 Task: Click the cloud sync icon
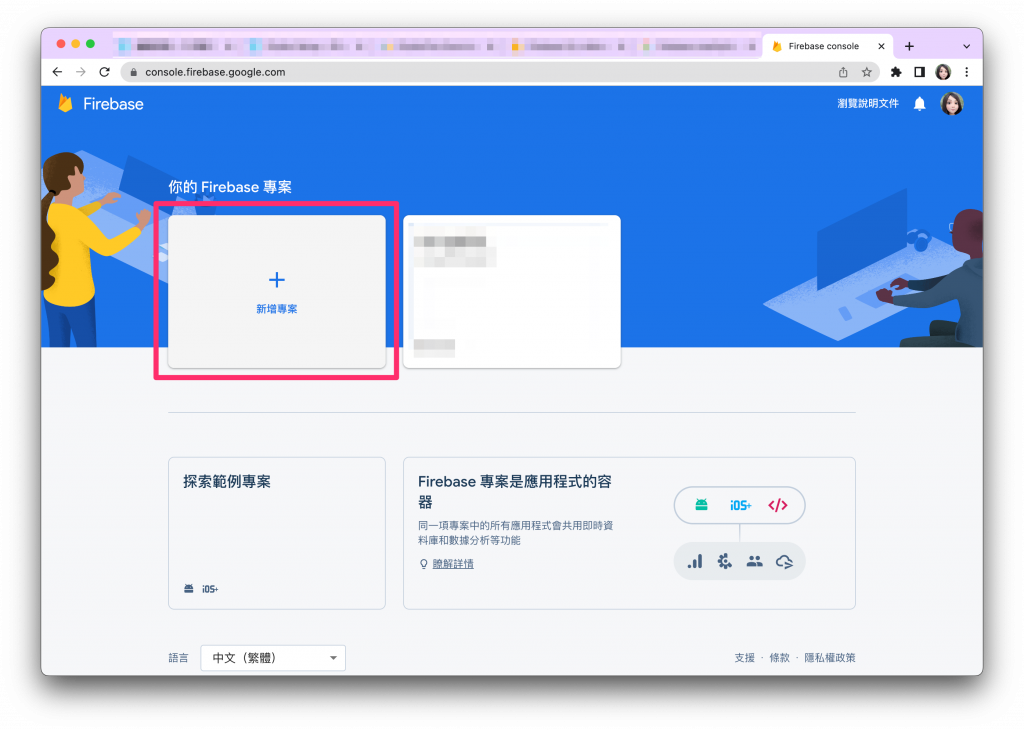[784, 561]
